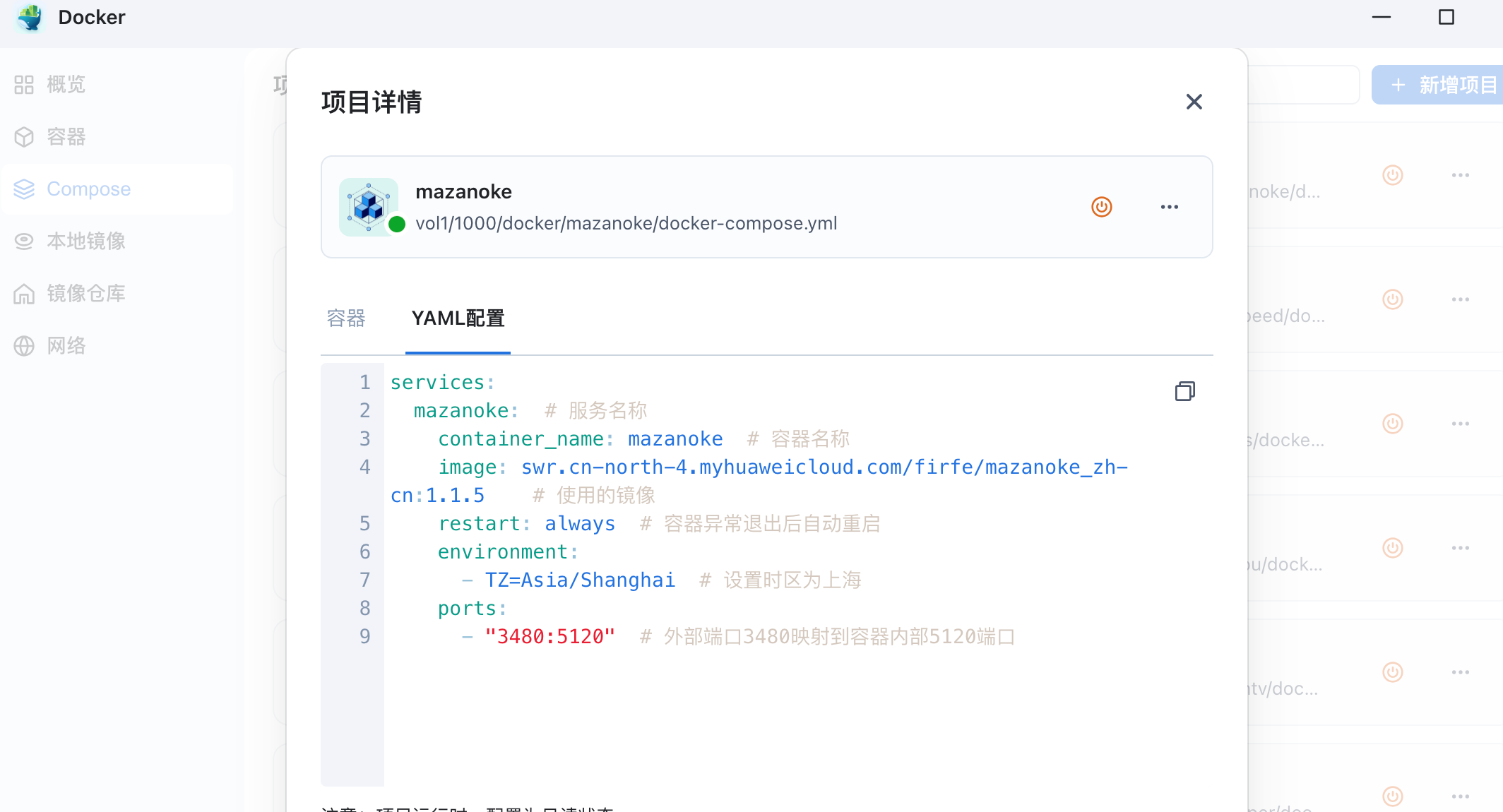Go to 容器 containers sidebar item
The height and width of the screenshot is (812, 1503).
[66, 137]
